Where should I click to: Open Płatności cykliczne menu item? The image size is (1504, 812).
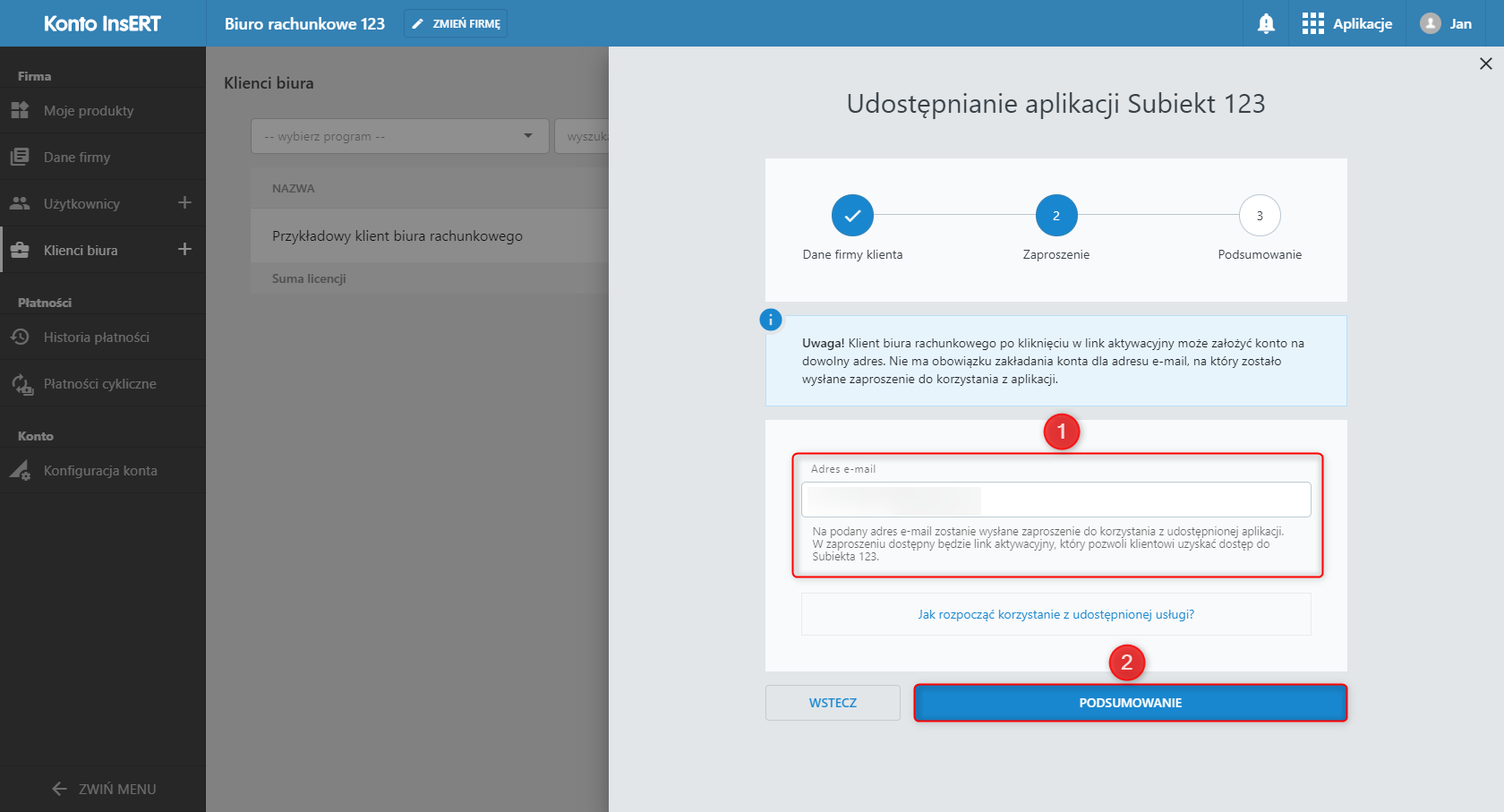click(103, 383)
